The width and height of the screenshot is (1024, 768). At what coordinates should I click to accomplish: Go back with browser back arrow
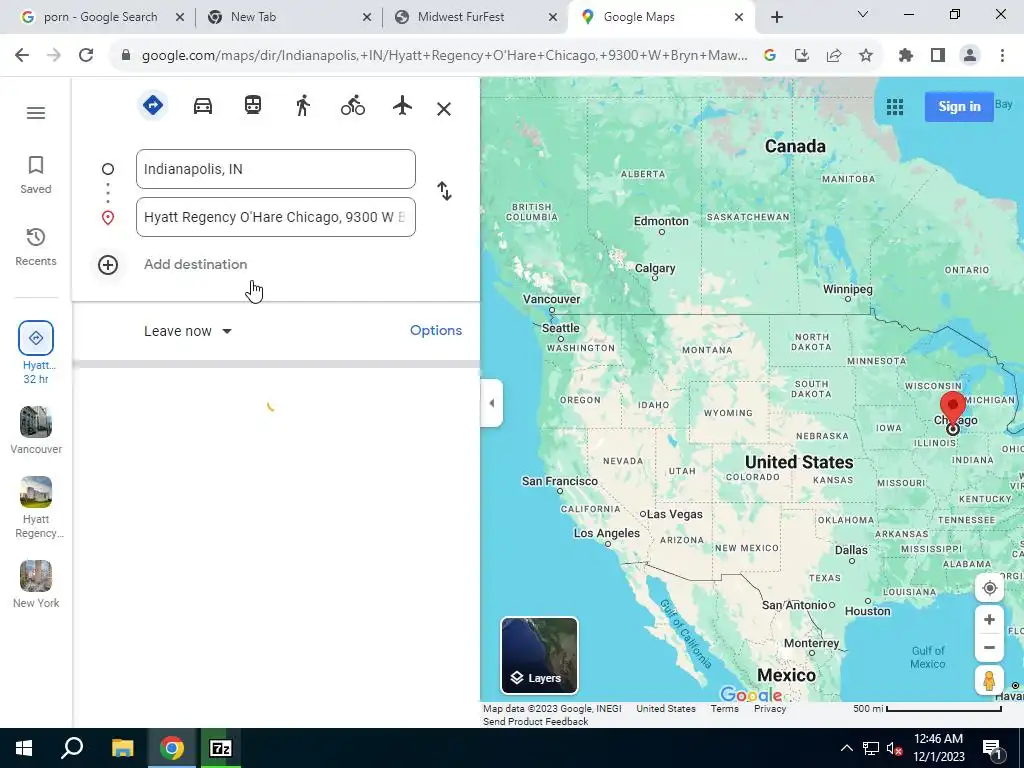tap(22, 56)
